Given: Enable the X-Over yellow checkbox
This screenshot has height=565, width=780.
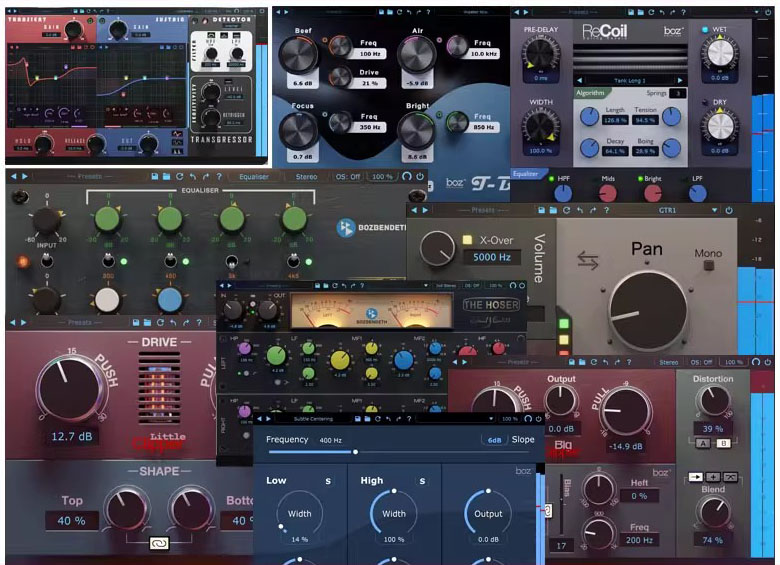Looking at the screenshot, I should pyautogui.click(x=467, y=239).
